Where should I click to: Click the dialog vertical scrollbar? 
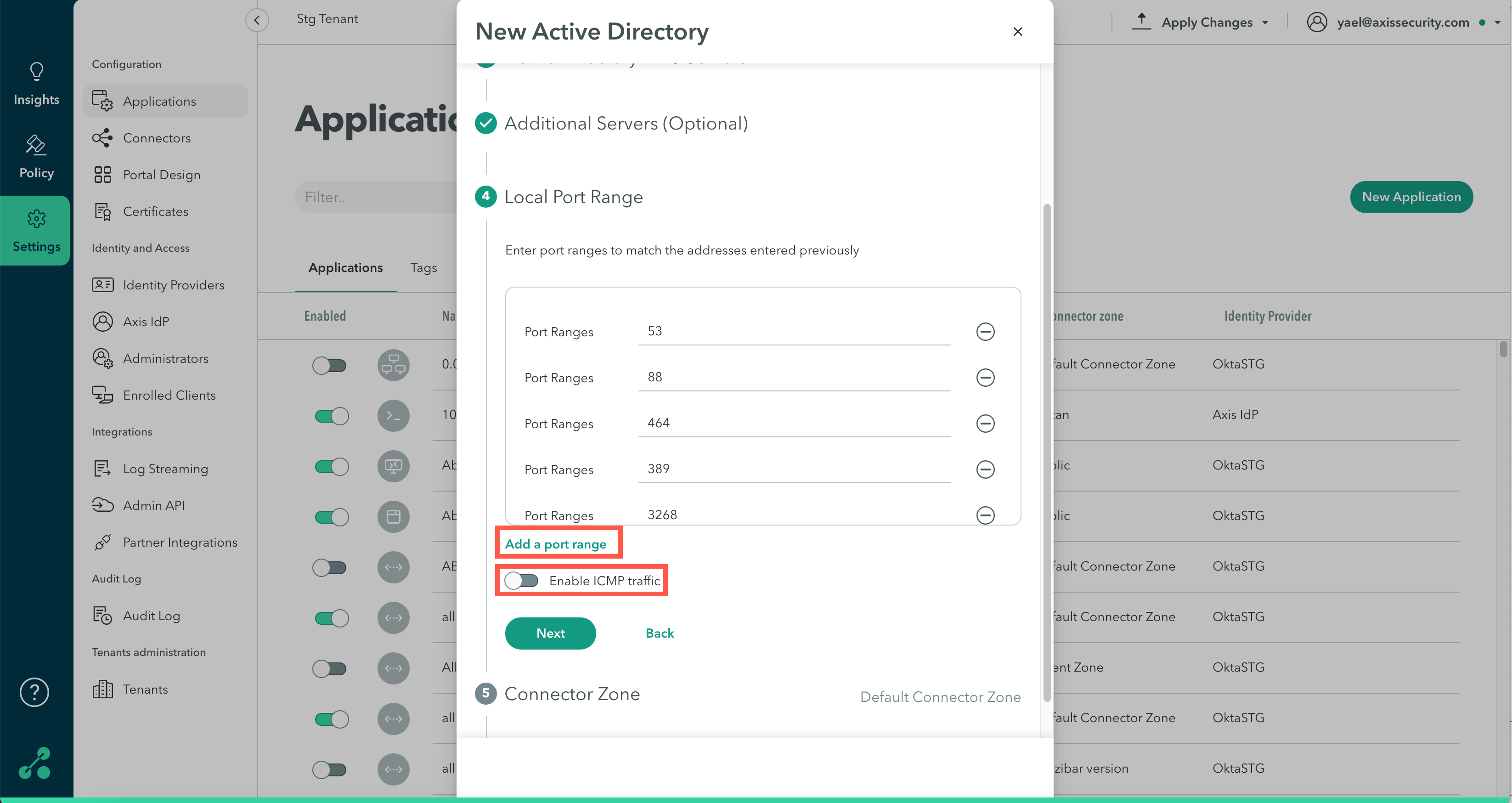coord(1047,452)
